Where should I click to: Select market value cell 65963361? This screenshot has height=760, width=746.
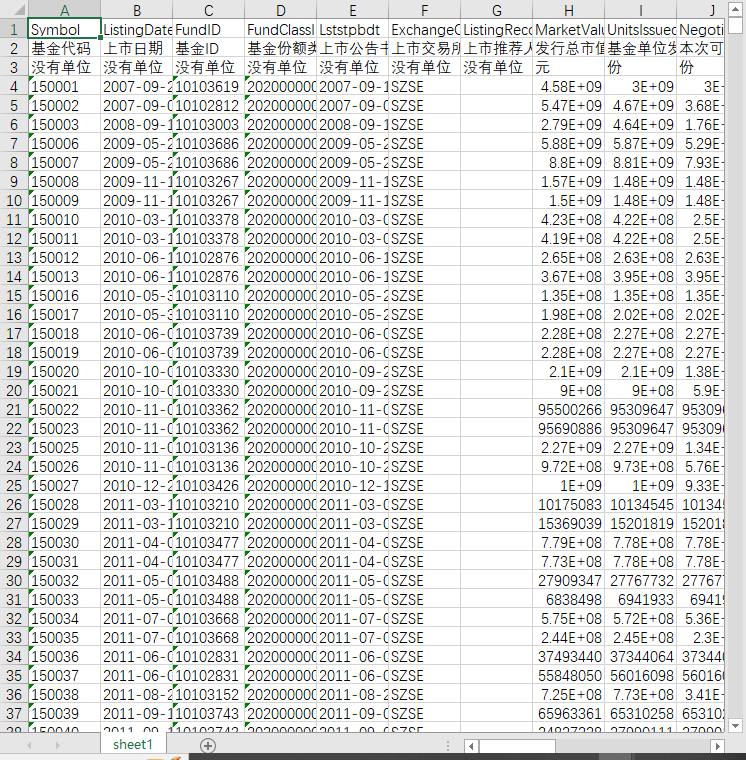coord(569,713)
